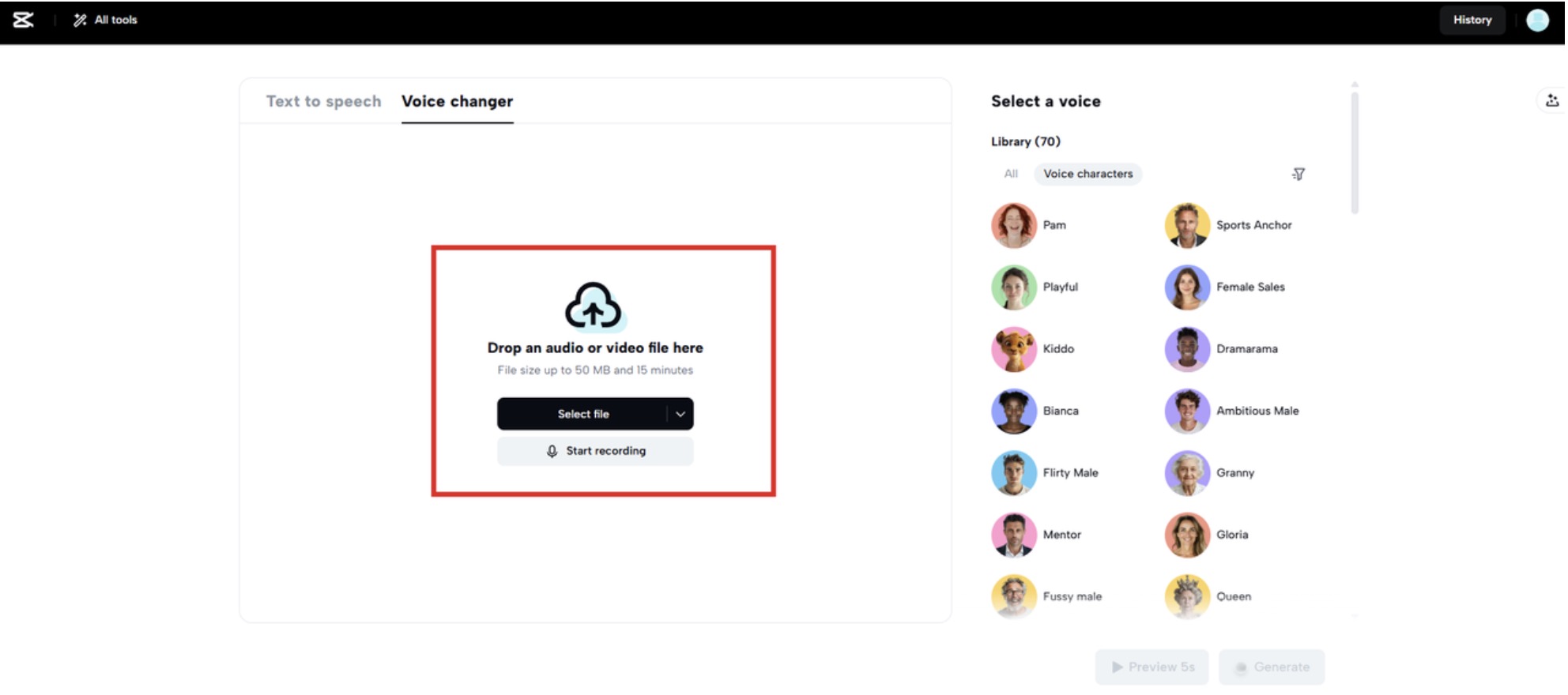Start recording with the microphone button
Image resolution: width=1568 pixels, height=695 pixels.
point(595,451)
